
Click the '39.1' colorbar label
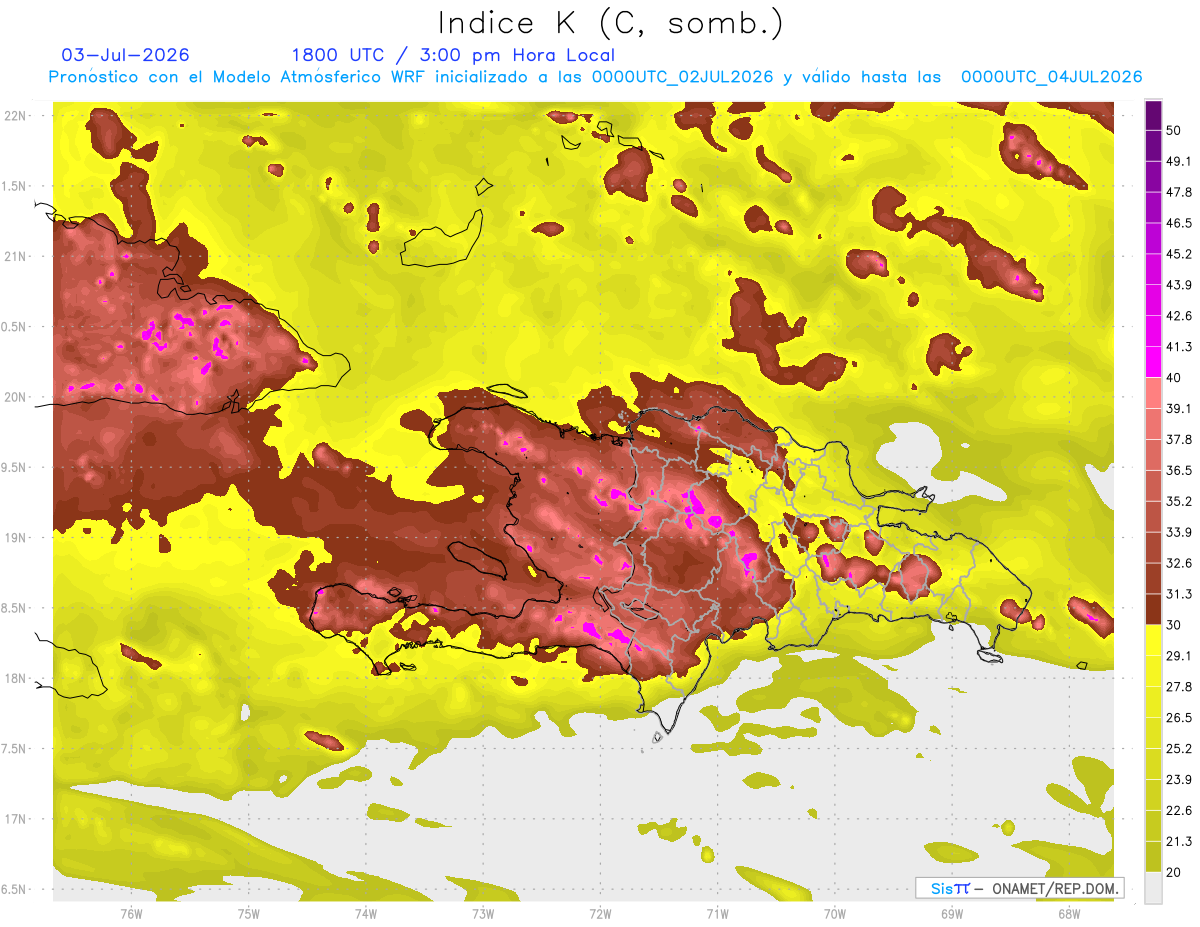[1179, 408]
